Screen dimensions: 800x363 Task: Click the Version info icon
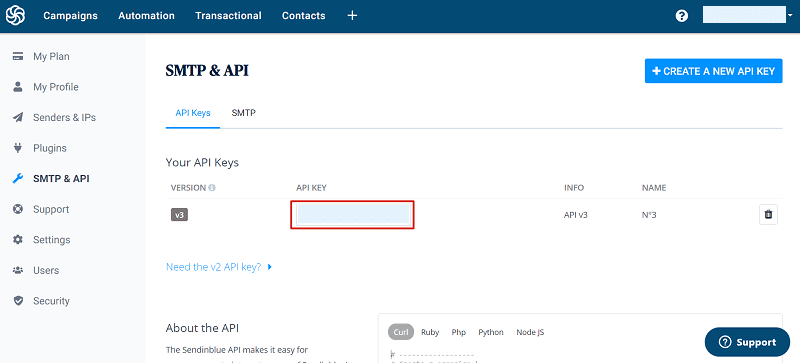(x=212, y=188)
